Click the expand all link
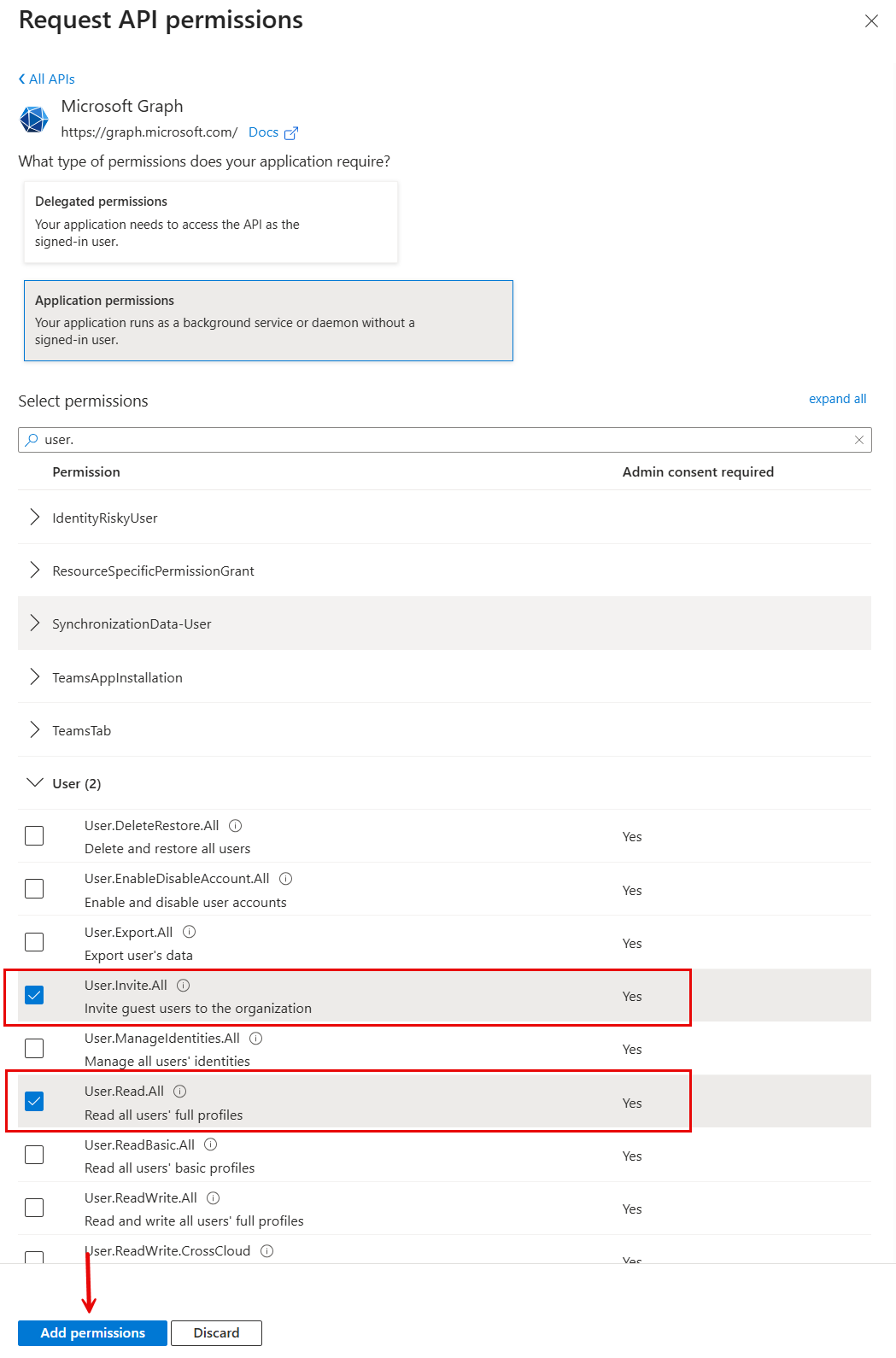Viewport: 896px width, 1358px height. pos(837,399)
